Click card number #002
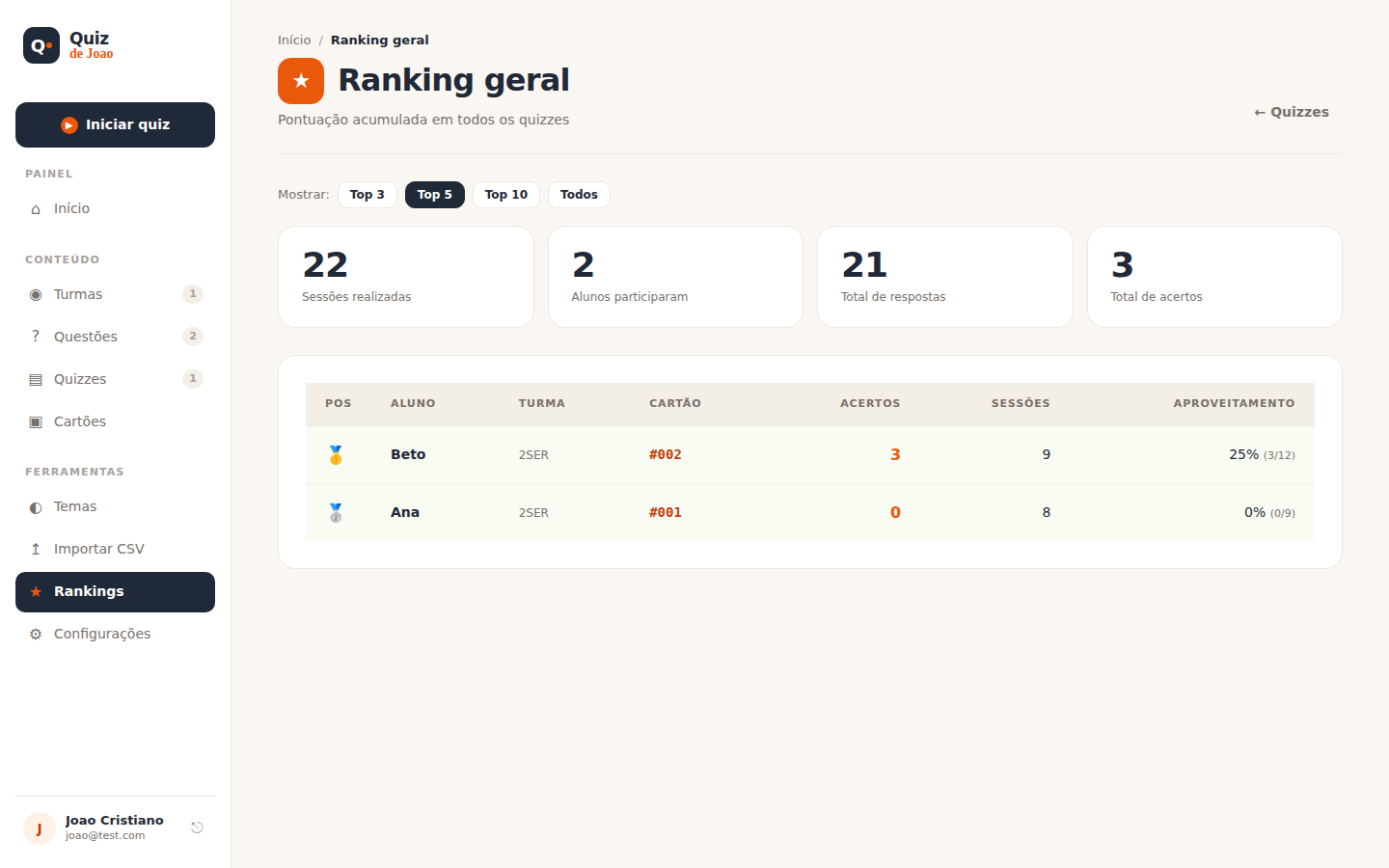Image resolution: width=1389 pixels, height=868 pixels. point(666,455)
